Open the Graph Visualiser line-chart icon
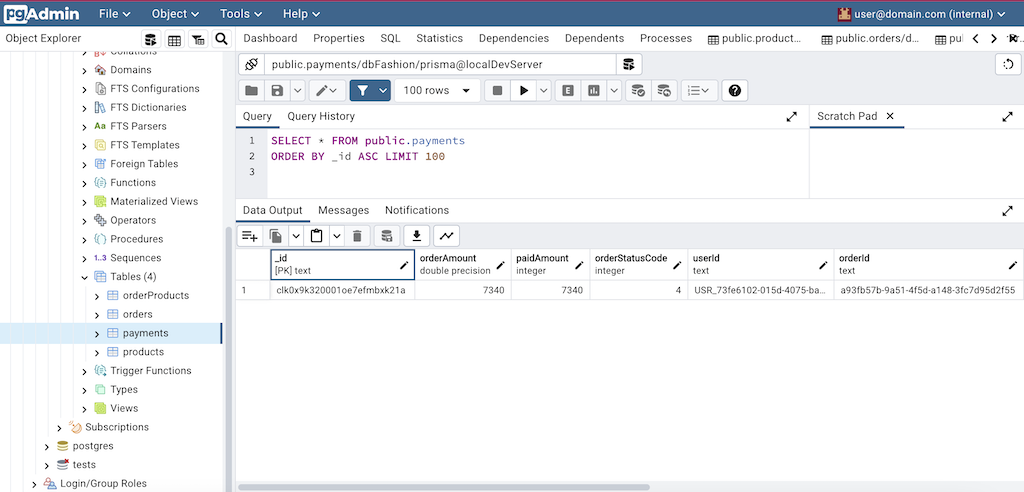Screen dimensions: 1024x492 447,236
